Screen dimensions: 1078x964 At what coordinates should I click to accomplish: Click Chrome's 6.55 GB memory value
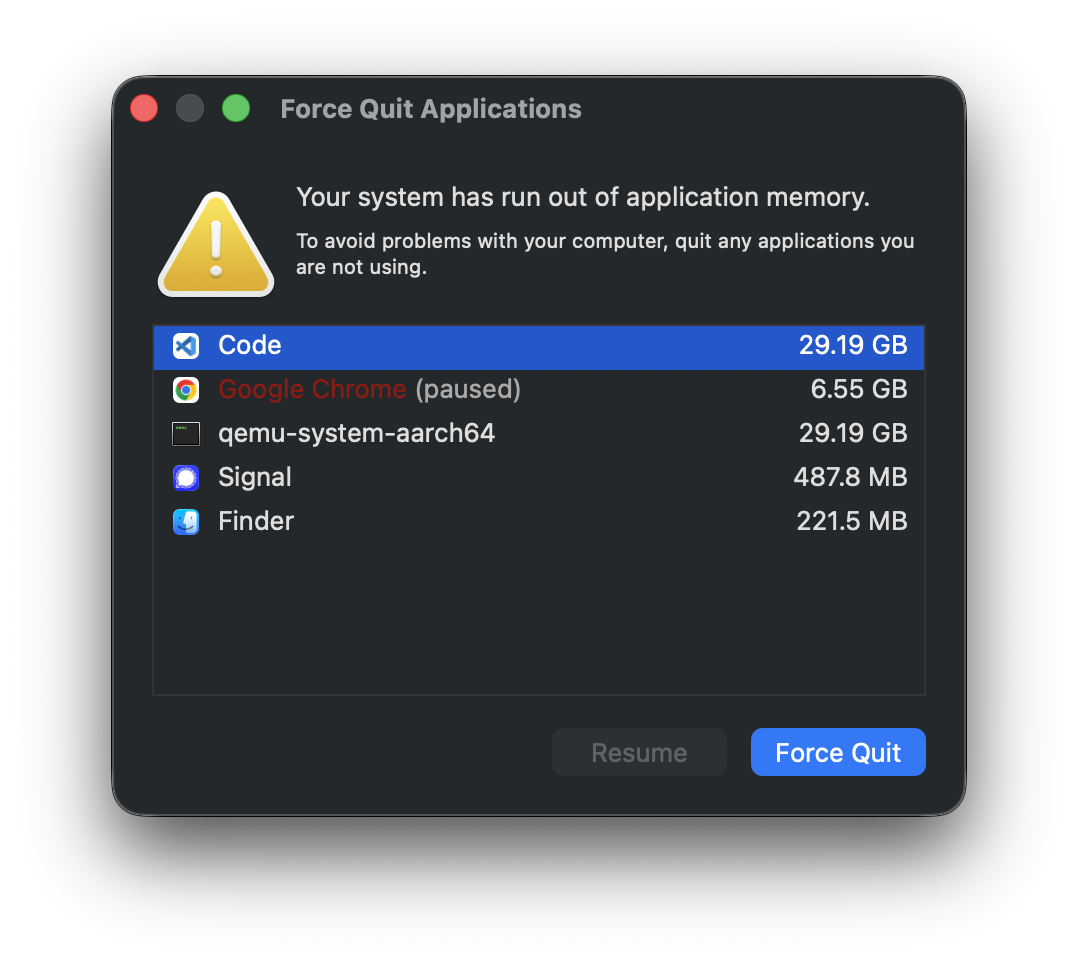point(858,390)
